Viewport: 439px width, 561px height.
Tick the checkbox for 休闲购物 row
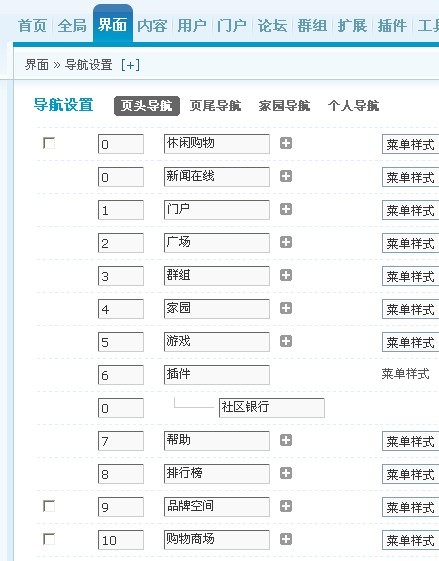click(x=49, y=143)
